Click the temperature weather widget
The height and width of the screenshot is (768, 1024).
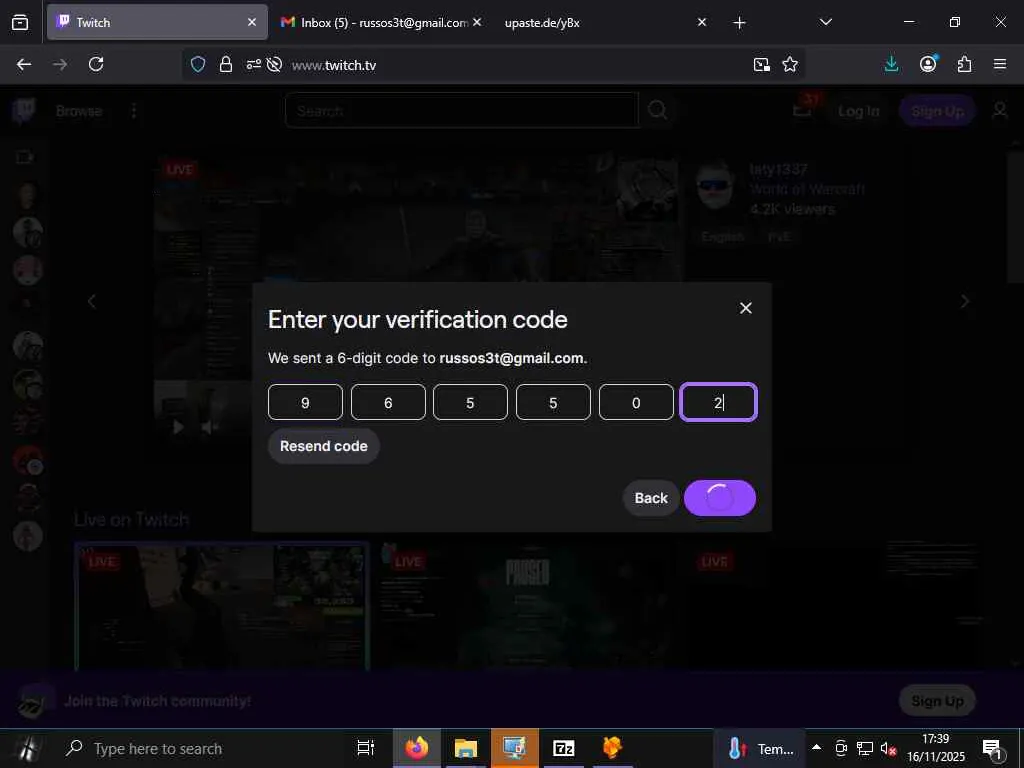point(760,748)
